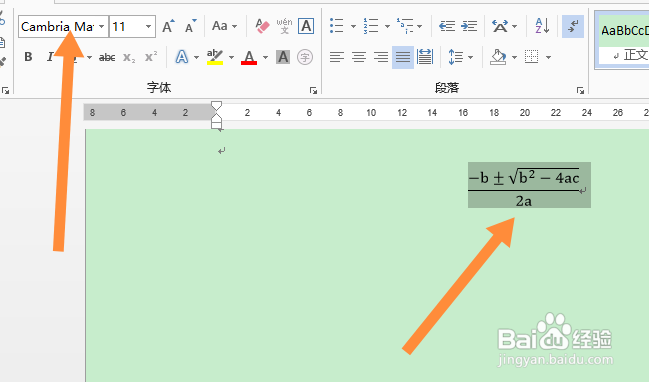This screenshot has height=382, width=649.
Task: Open the enclosed character icon
Action: (x=305, y=57)
